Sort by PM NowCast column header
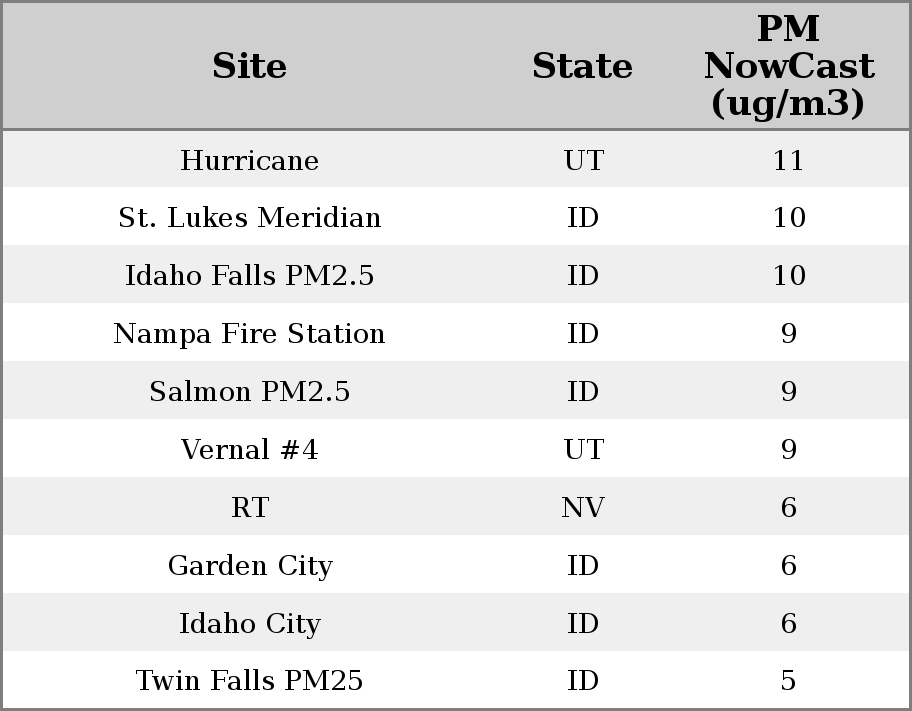912x711 pixels. point(788,67)
